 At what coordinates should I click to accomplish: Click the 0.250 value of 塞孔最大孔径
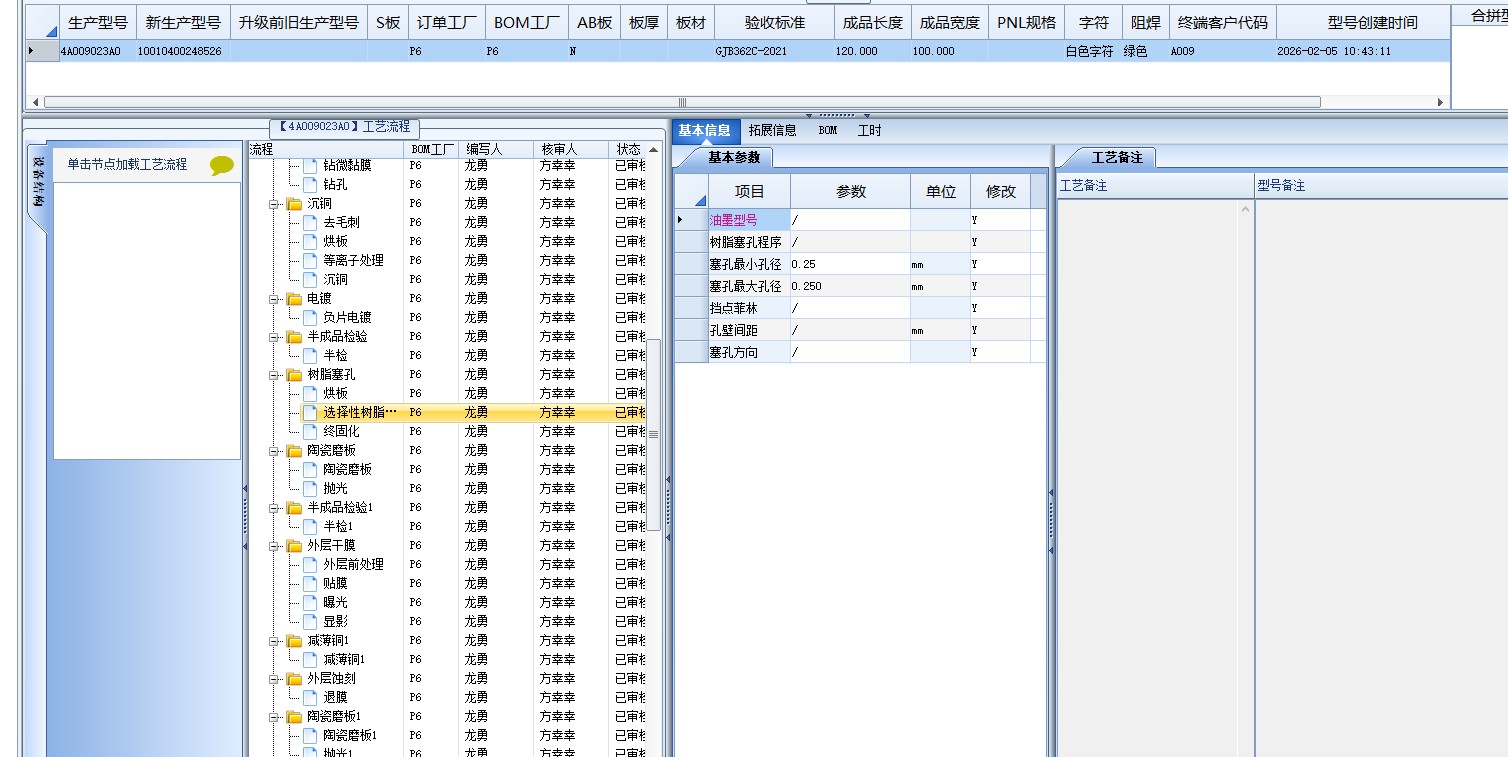click(850, 286)
